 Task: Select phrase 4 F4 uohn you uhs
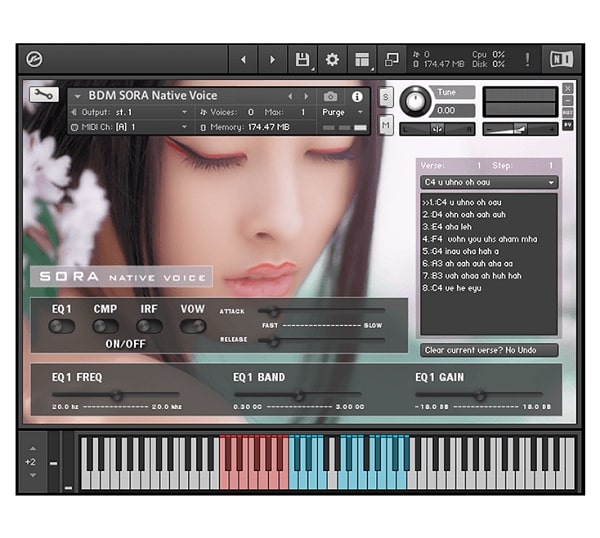479,239
